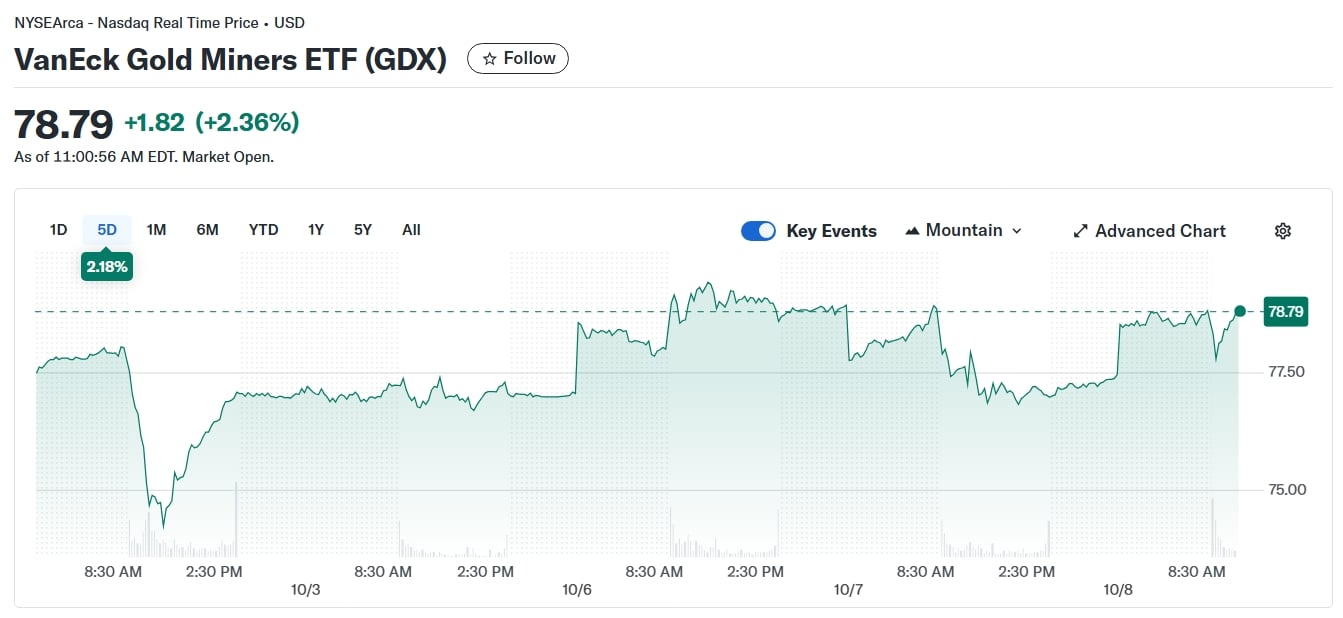Click the 10/6 date axis label
This screenshot has height=618, width=1343.
tap(577, 590)
